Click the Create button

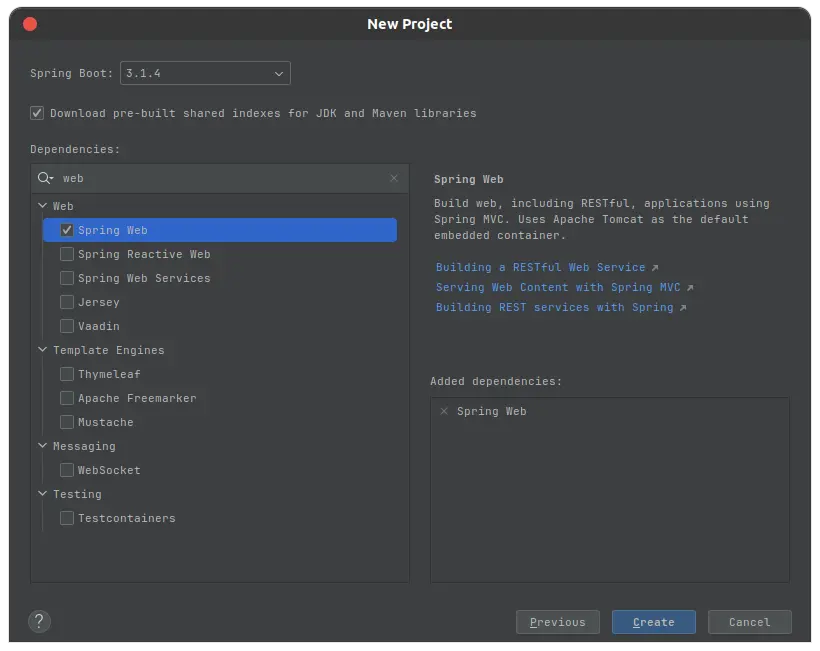click(654, 622)
